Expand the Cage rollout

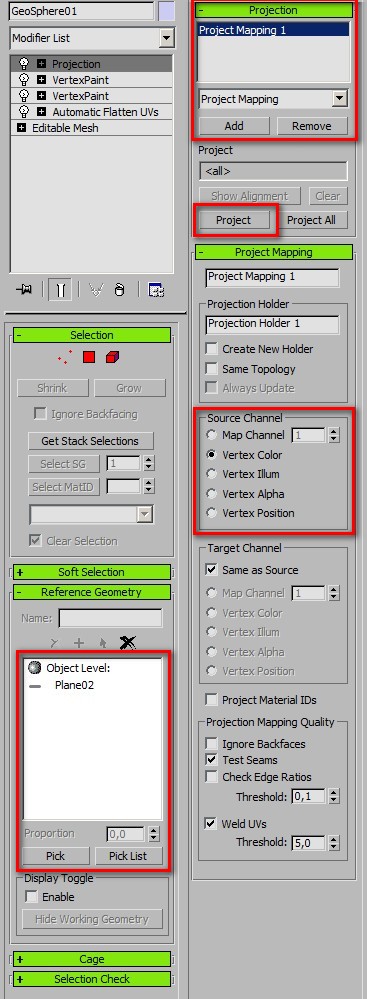coord(92,959)
